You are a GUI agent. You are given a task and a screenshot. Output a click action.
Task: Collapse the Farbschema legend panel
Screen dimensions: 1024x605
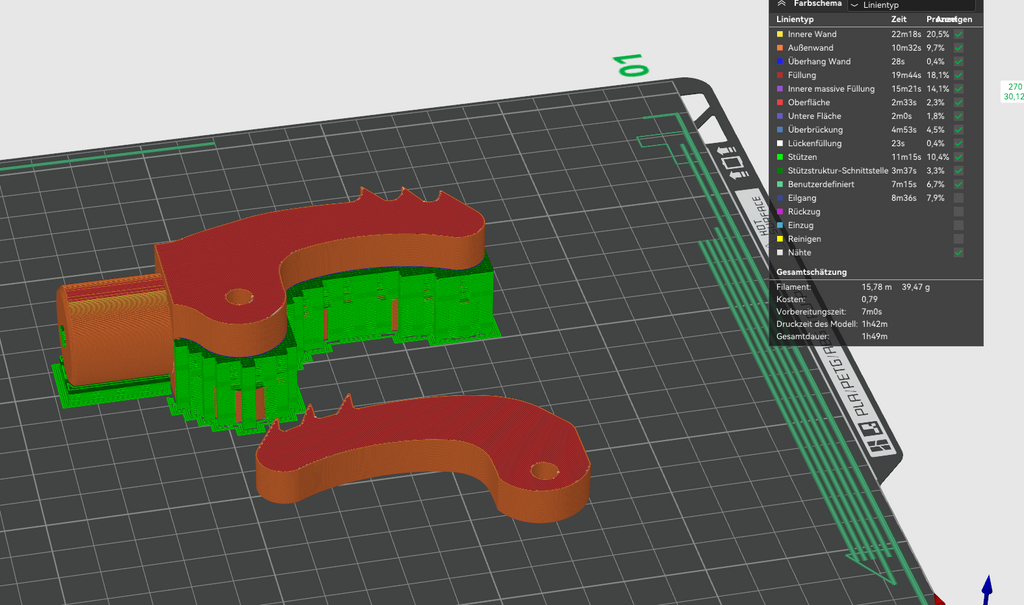click(x=781, y=3)
